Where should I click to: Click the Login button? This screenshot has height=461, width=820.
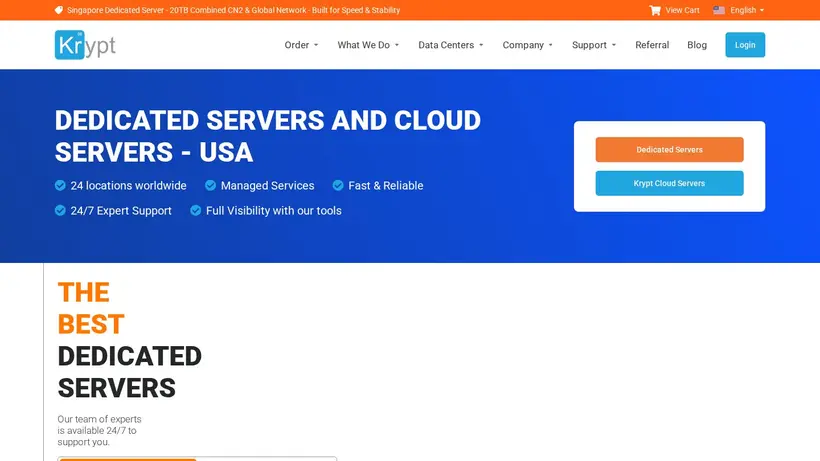745,45
